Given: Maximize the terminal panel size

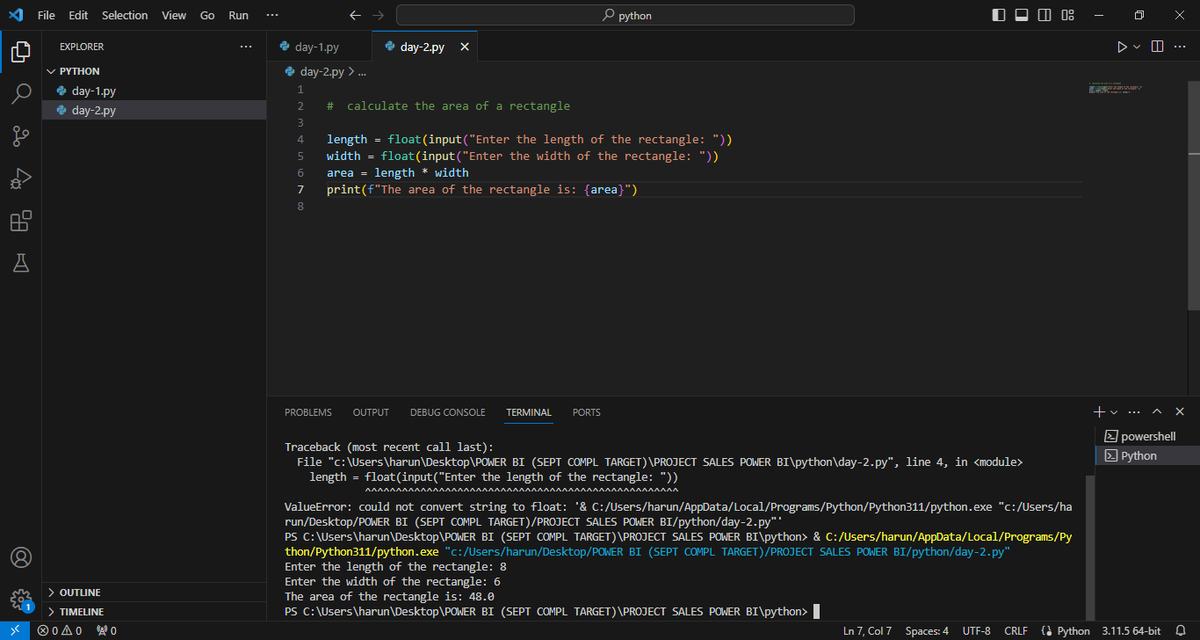Looking at the screenshot, I should (1158, 412).
